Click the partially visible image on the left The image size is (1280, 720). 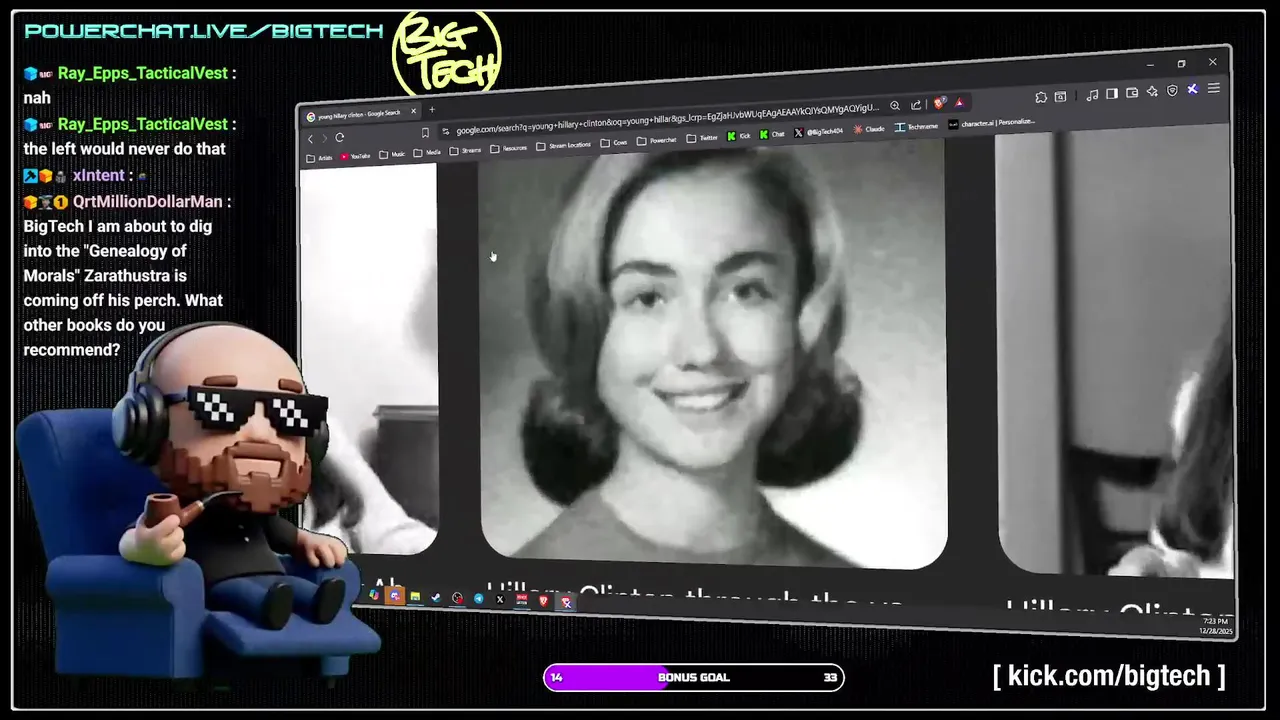click(369, 358)
